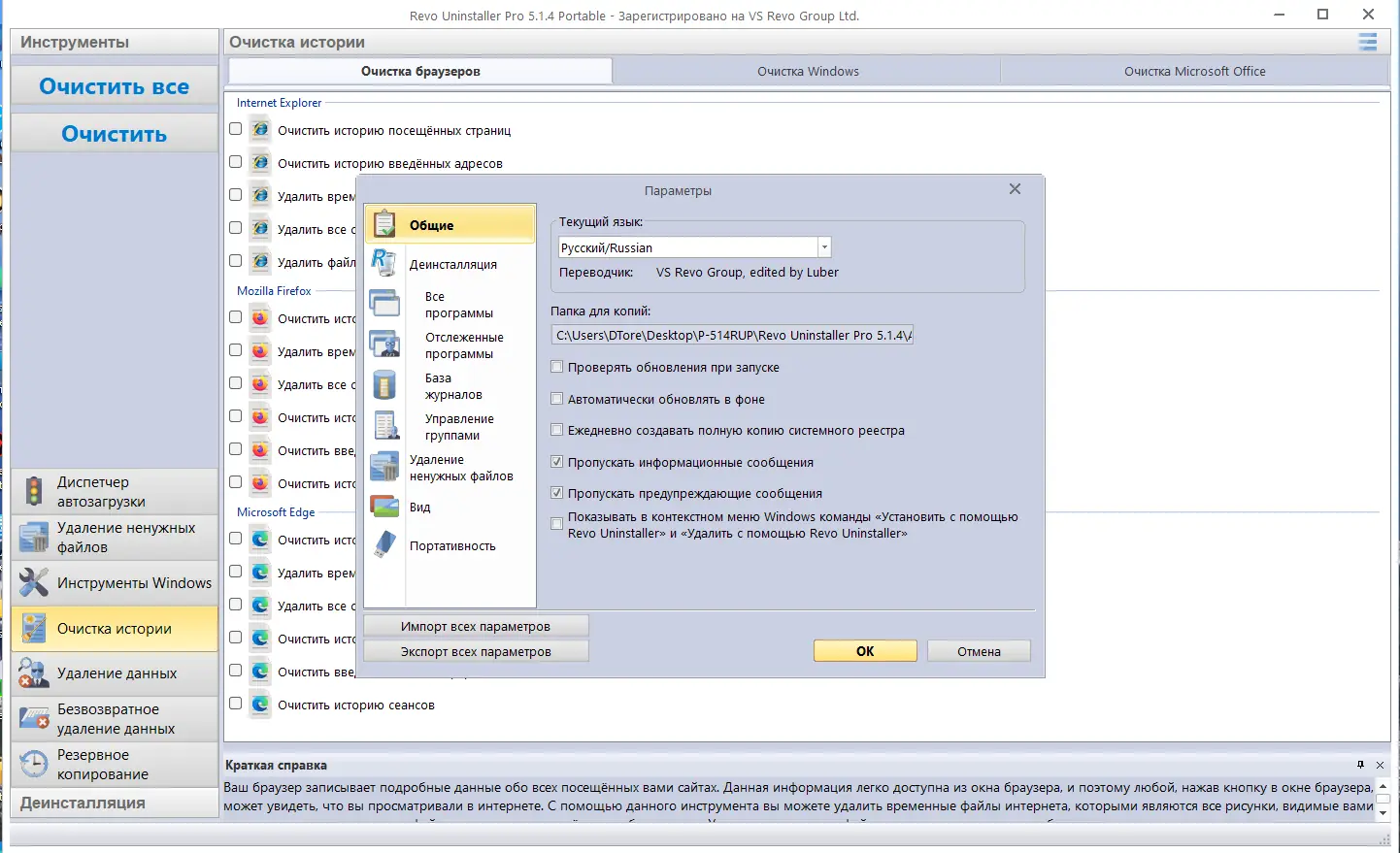Image resolution: width=1400 pixels, height=853 pixels.
Task: Switch to the Очистка Windows tab
Action: tap(808, 71)
